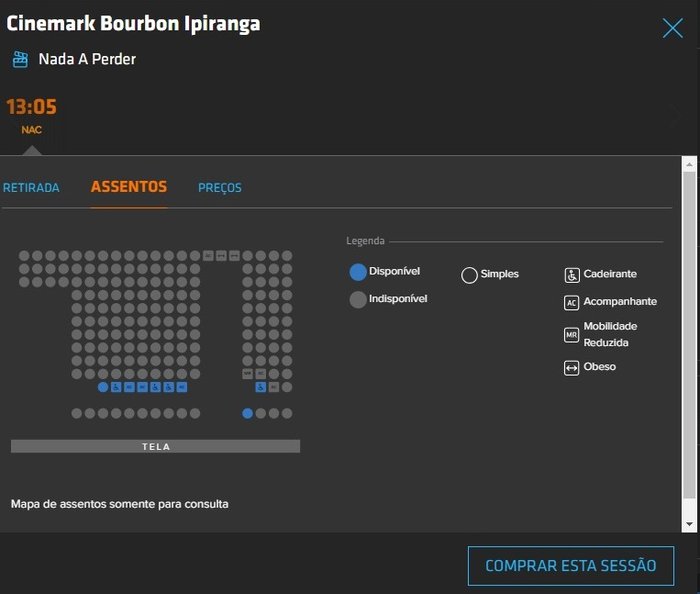The height and width of the screenshot is (594, 700).
Task: Click the first gray square seat in the back row
Action: [208, 255]
